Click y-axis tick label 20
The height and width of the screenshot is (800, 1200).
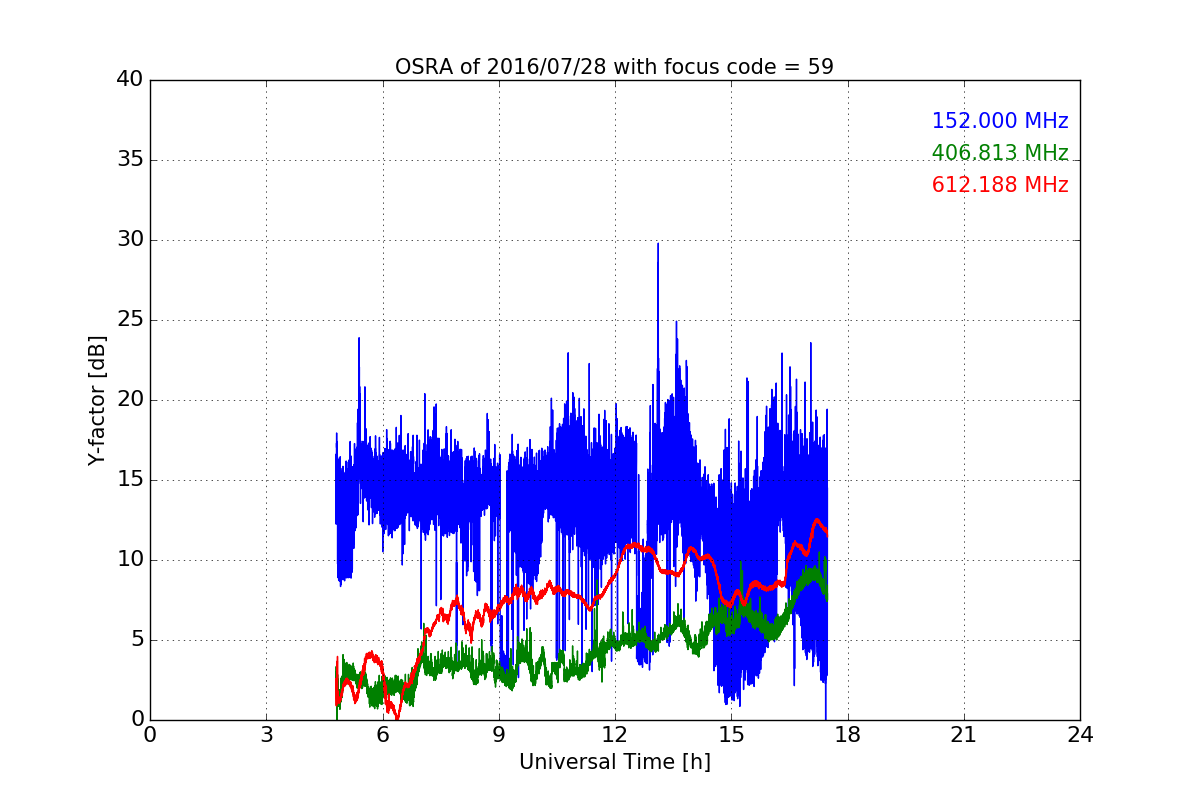tap(130, 400)
